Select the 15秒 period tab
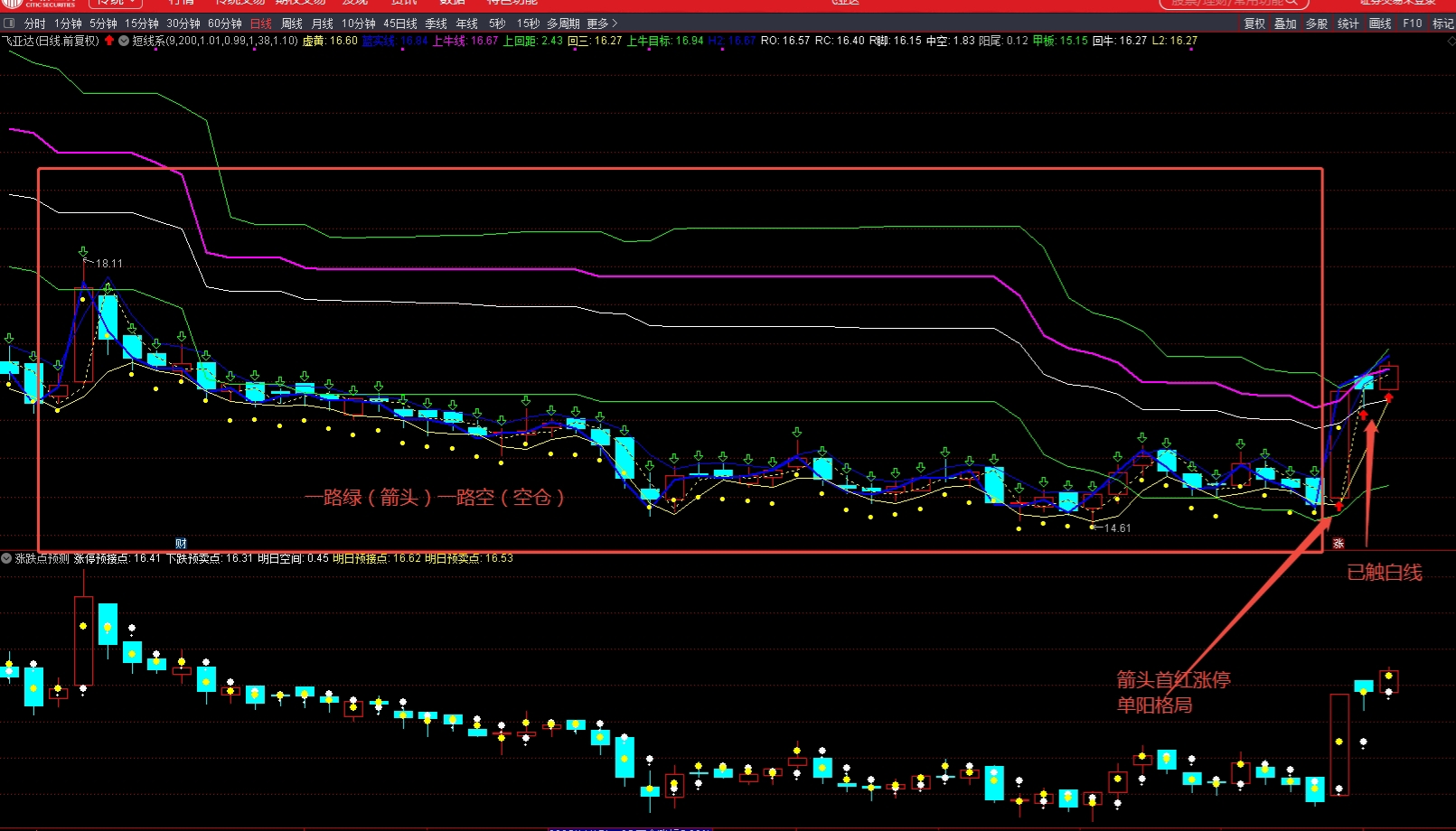Screen dimensions: 1456x831 [x=528, y=23]
